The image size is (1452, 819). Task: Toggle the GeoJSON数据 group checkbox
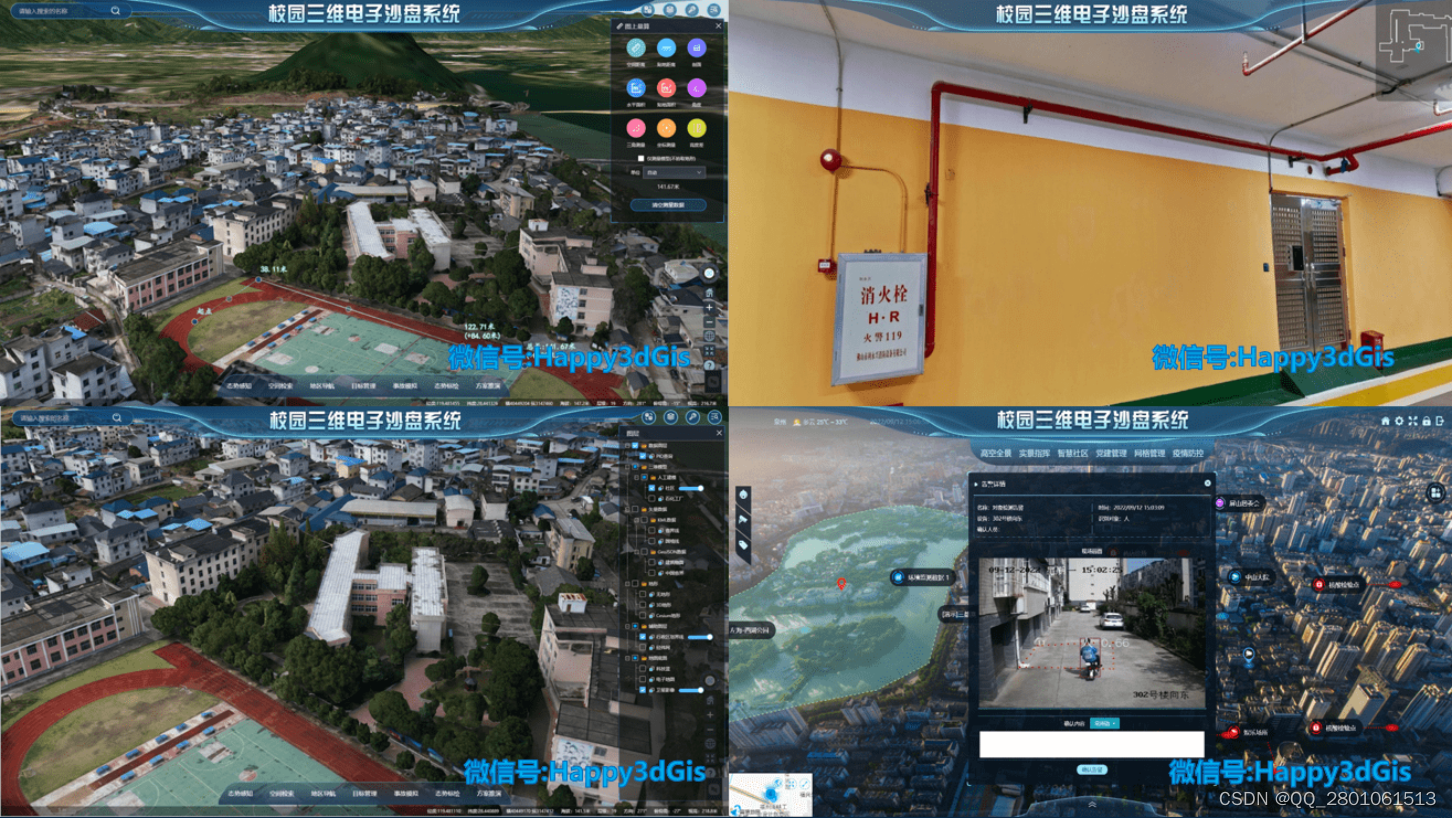coord(644,551)
